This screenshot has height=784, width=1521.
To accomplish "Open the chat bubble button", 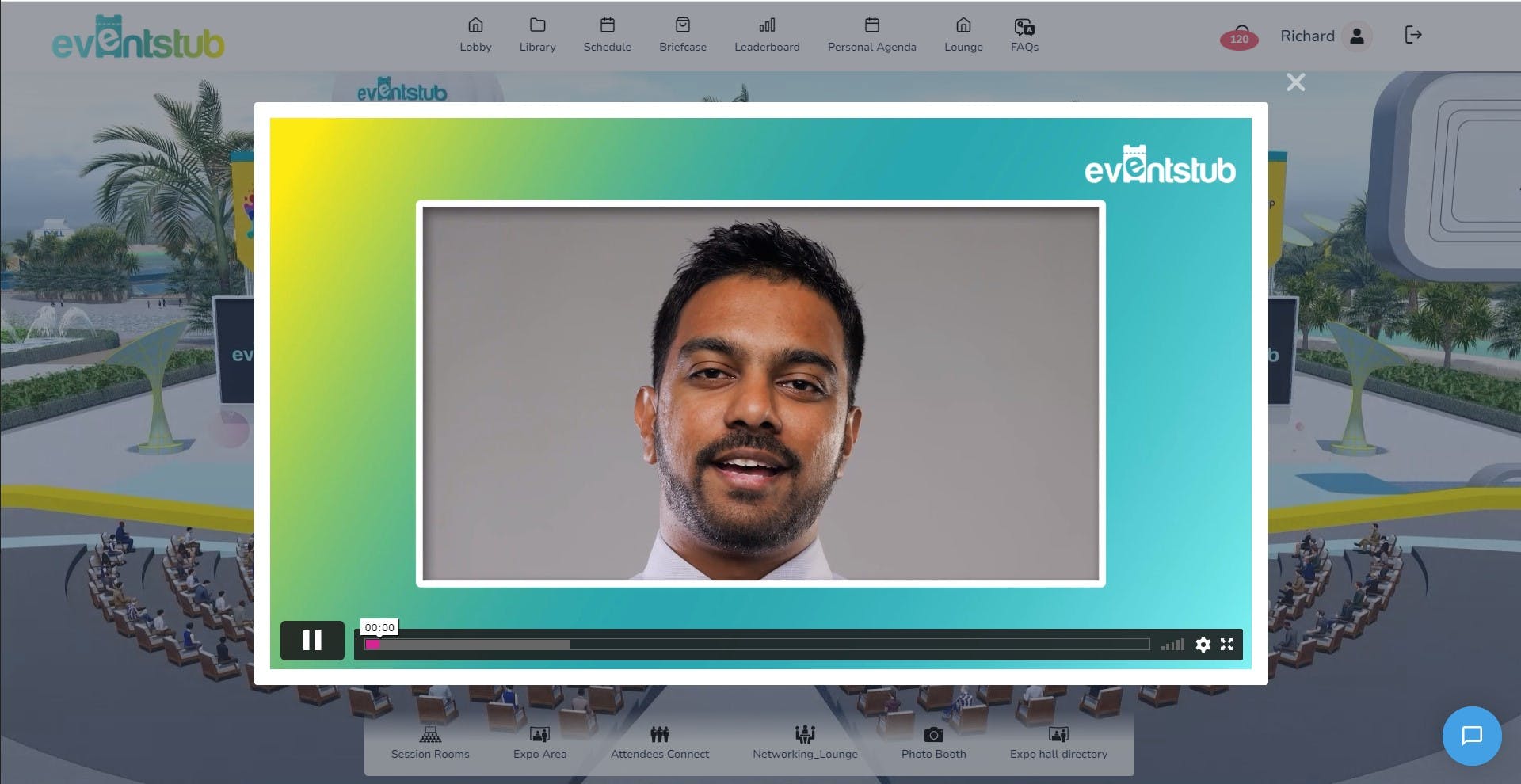I will click(x=1472, y=736).
